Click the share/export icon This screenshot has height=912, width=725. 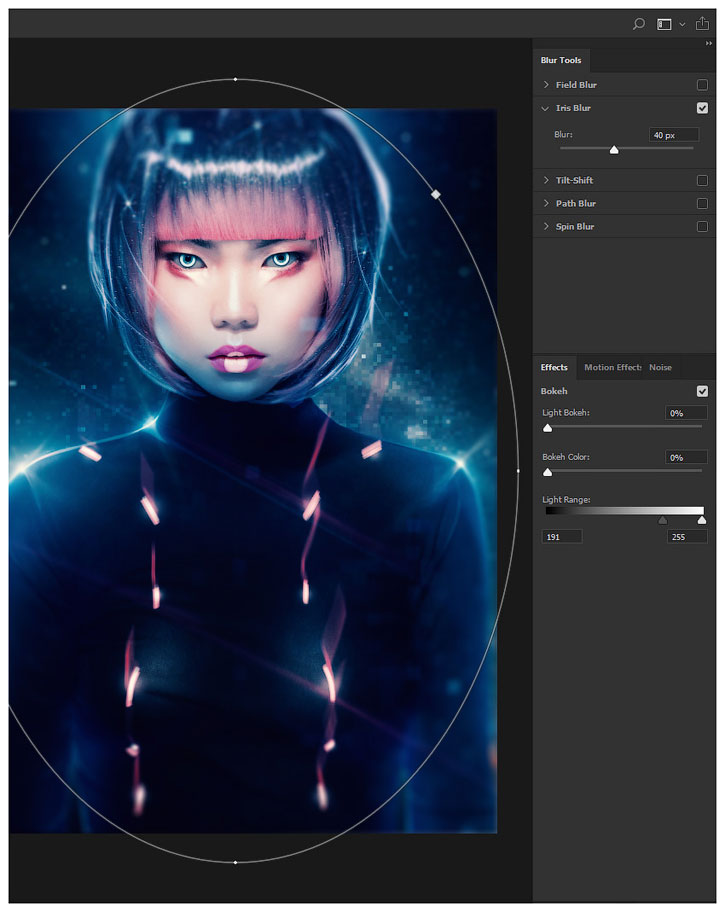tap(702, 24)
